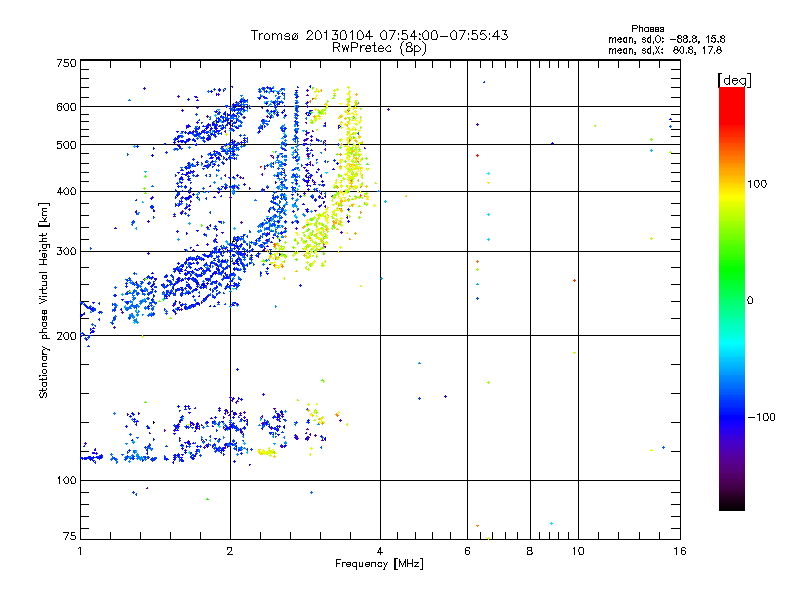Click y-axis tick label '500'
Screen dimensions: 800x600
66,145
